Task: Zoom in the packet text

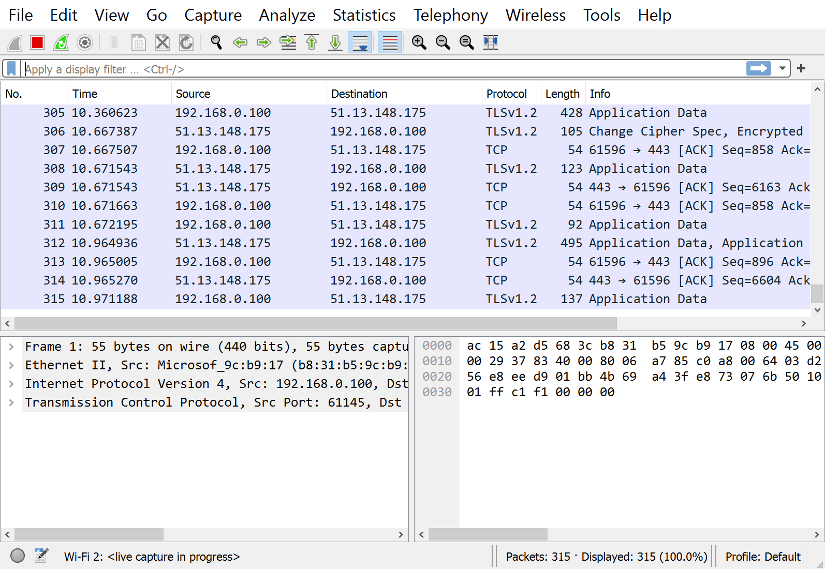Action: tap(419, 43)
